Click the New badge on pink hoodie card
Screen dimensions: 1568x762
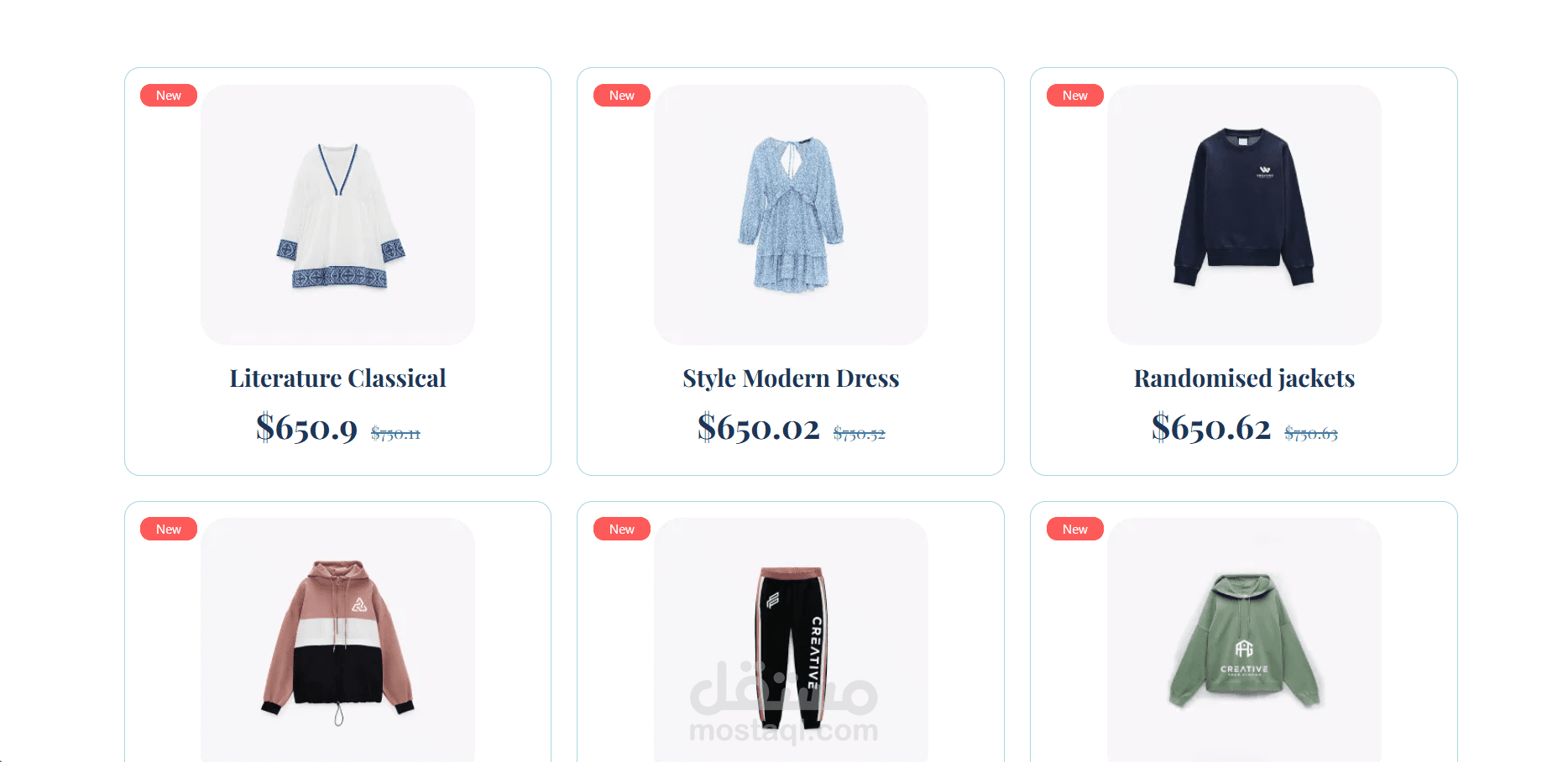coord(169,529)
